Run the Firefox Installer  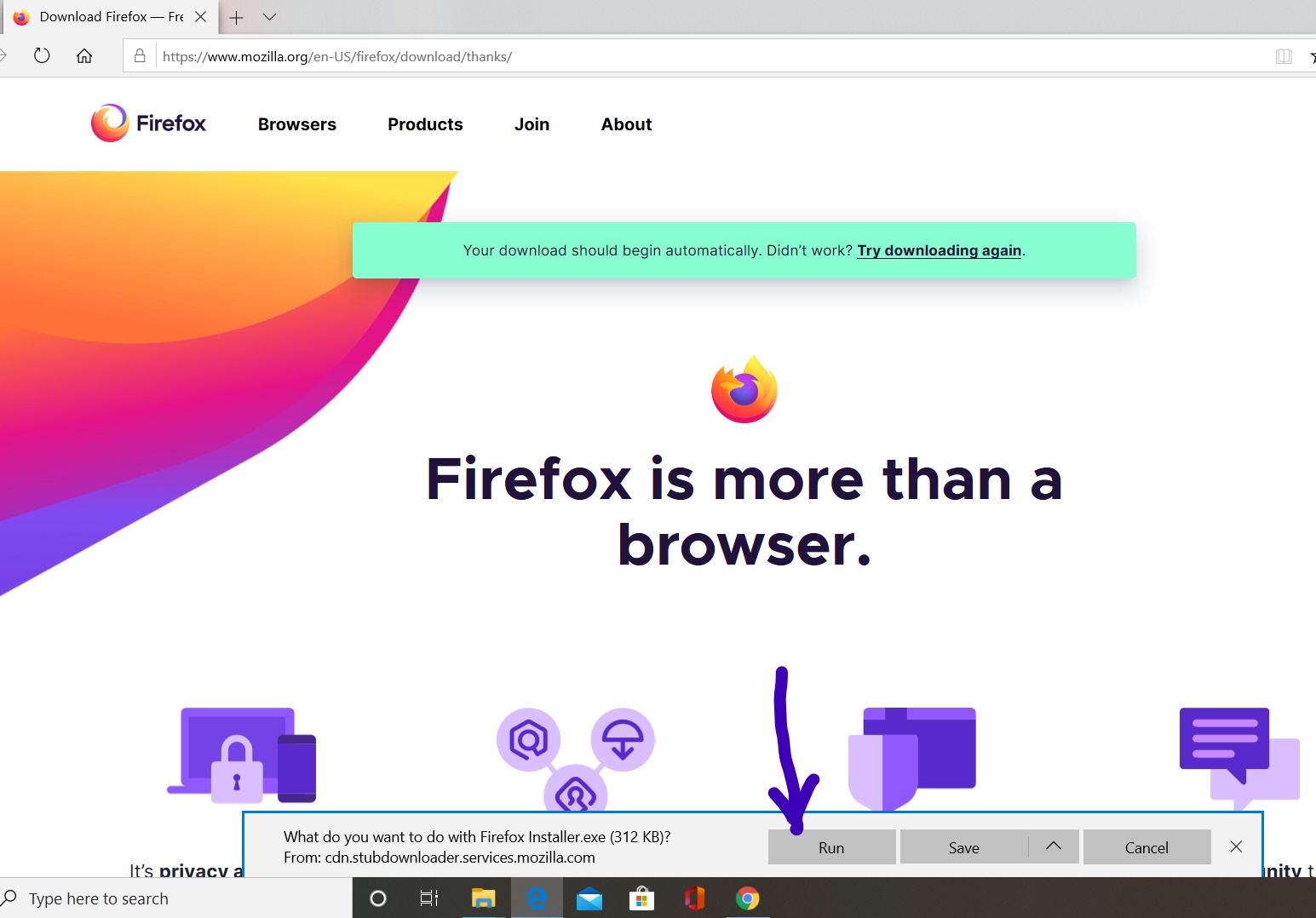(831, 847)
